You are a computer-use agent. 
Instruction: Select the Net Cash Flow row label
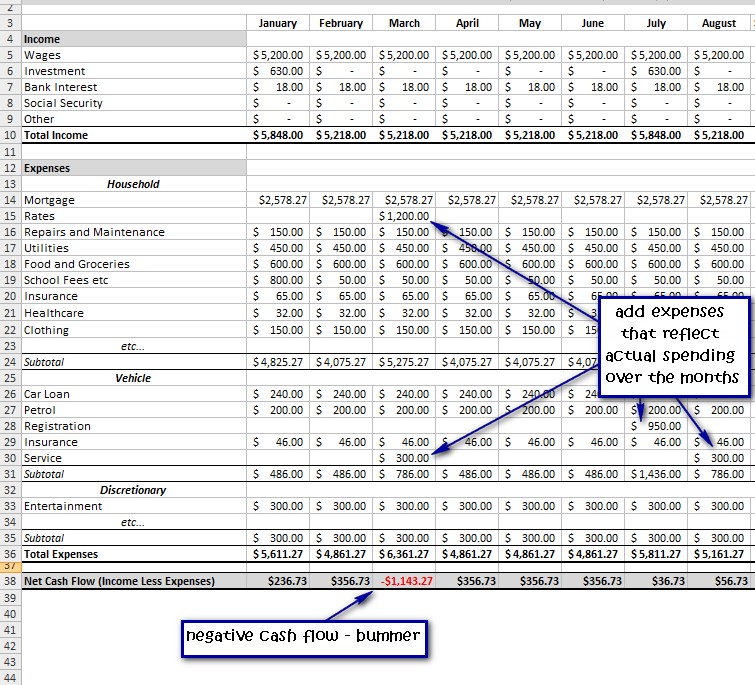coord(119,581)
